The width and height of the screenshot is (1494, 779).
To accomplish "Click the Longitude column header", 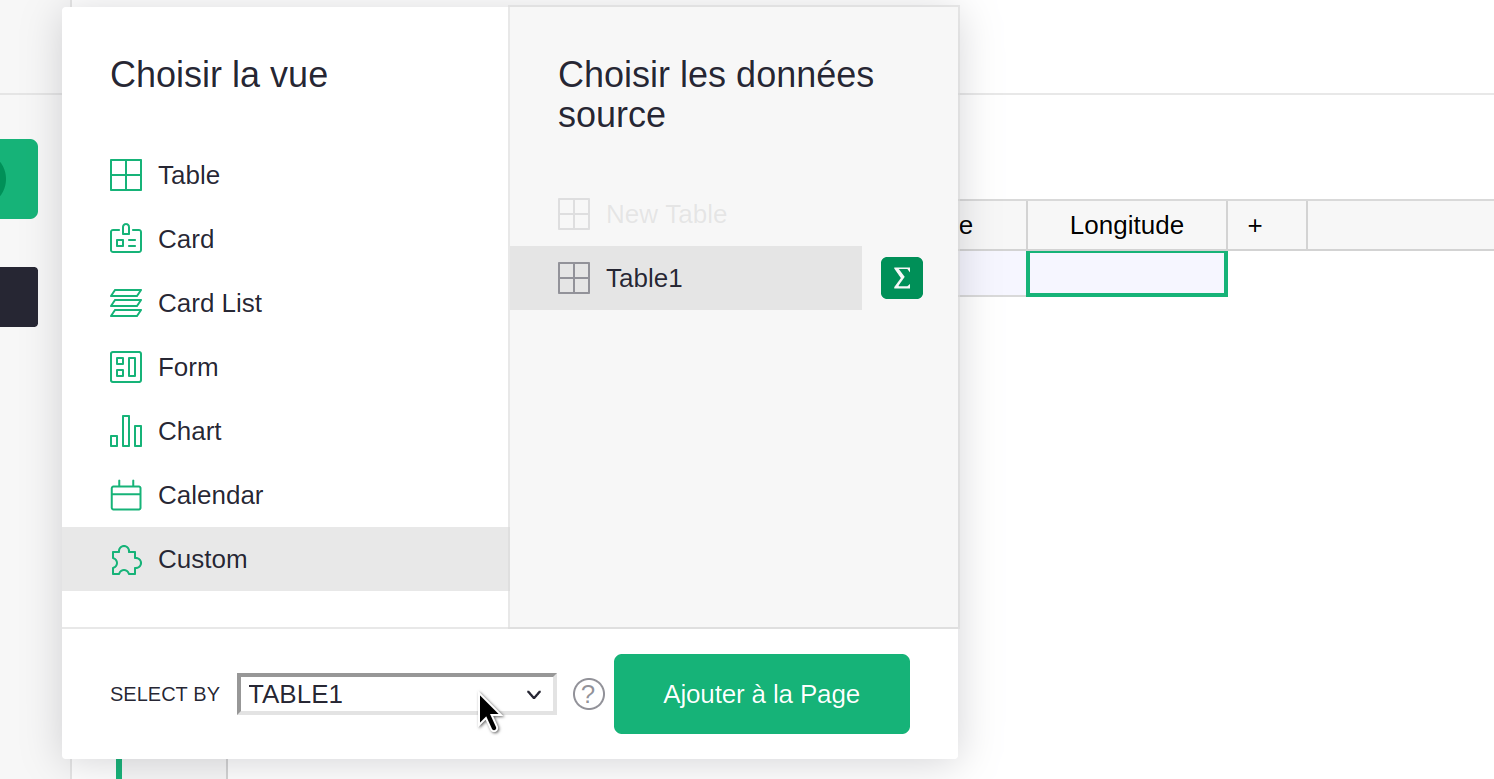I will (1126, 225).
